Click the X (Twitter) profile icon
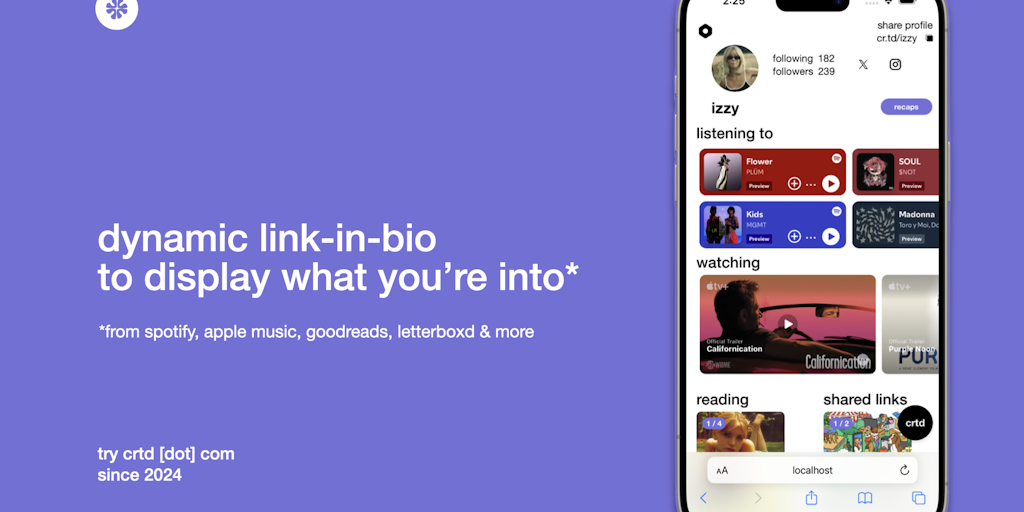Screen dimensions: 1024x512 [863, 65]
